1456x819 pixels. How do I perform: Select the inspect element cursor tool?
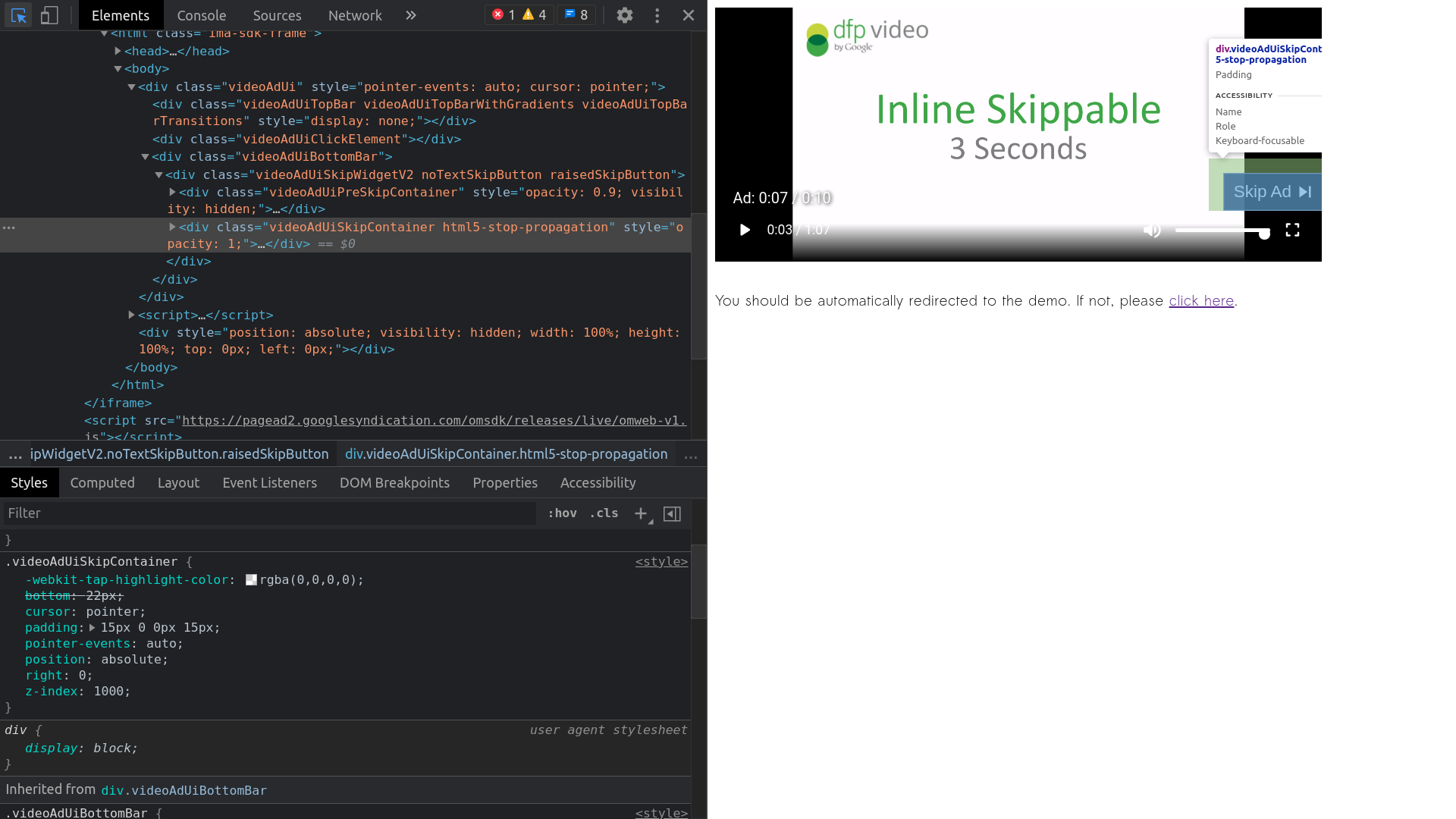(17, 15)
